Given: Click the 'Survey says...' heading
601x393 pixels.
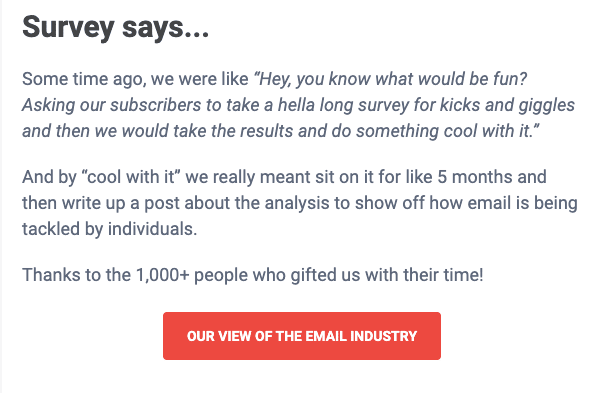Looking at the screenshot, I should point(115,27).
